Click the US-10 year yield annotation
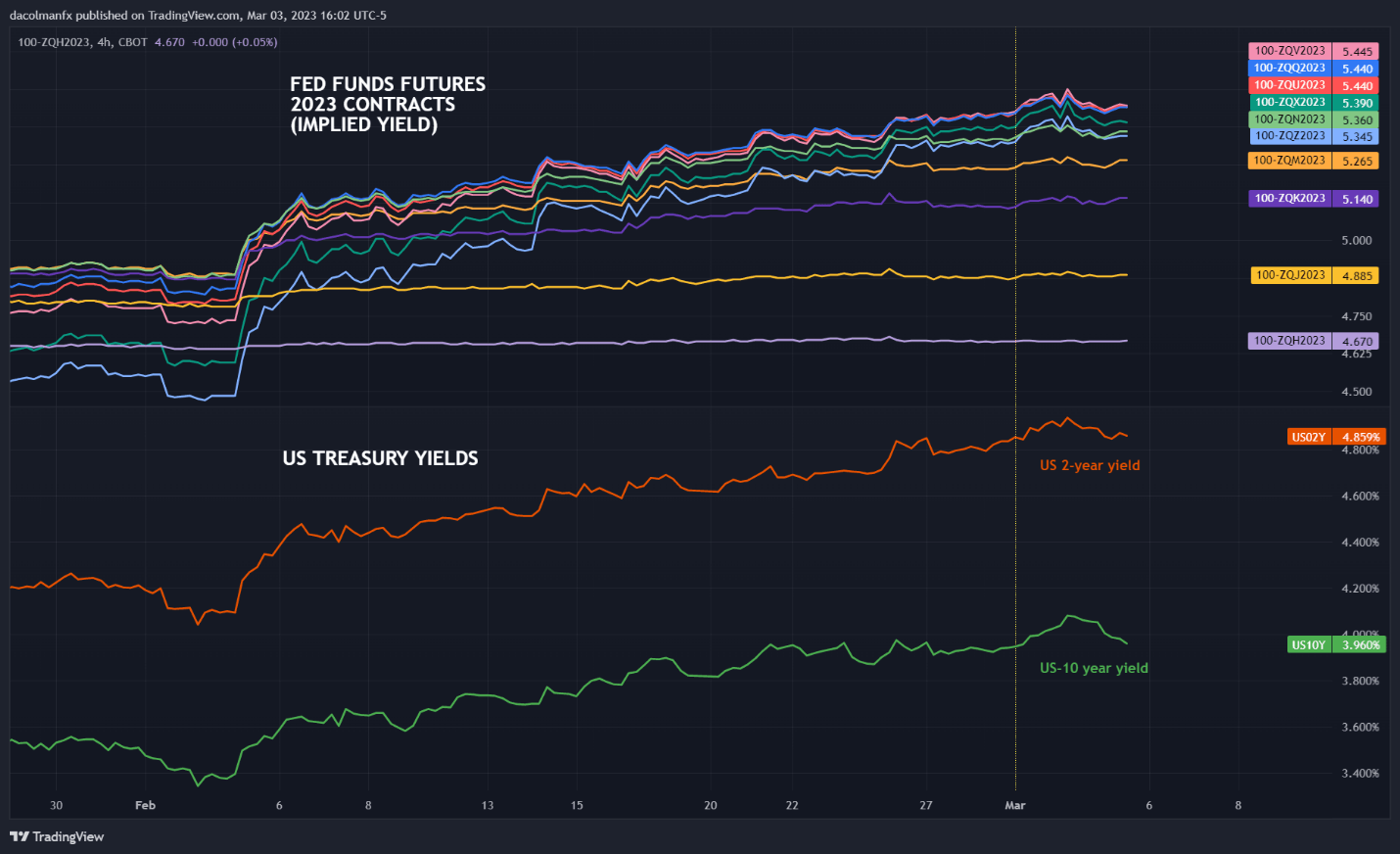Screen dimensions: 1400x854 pos(1094,668)
